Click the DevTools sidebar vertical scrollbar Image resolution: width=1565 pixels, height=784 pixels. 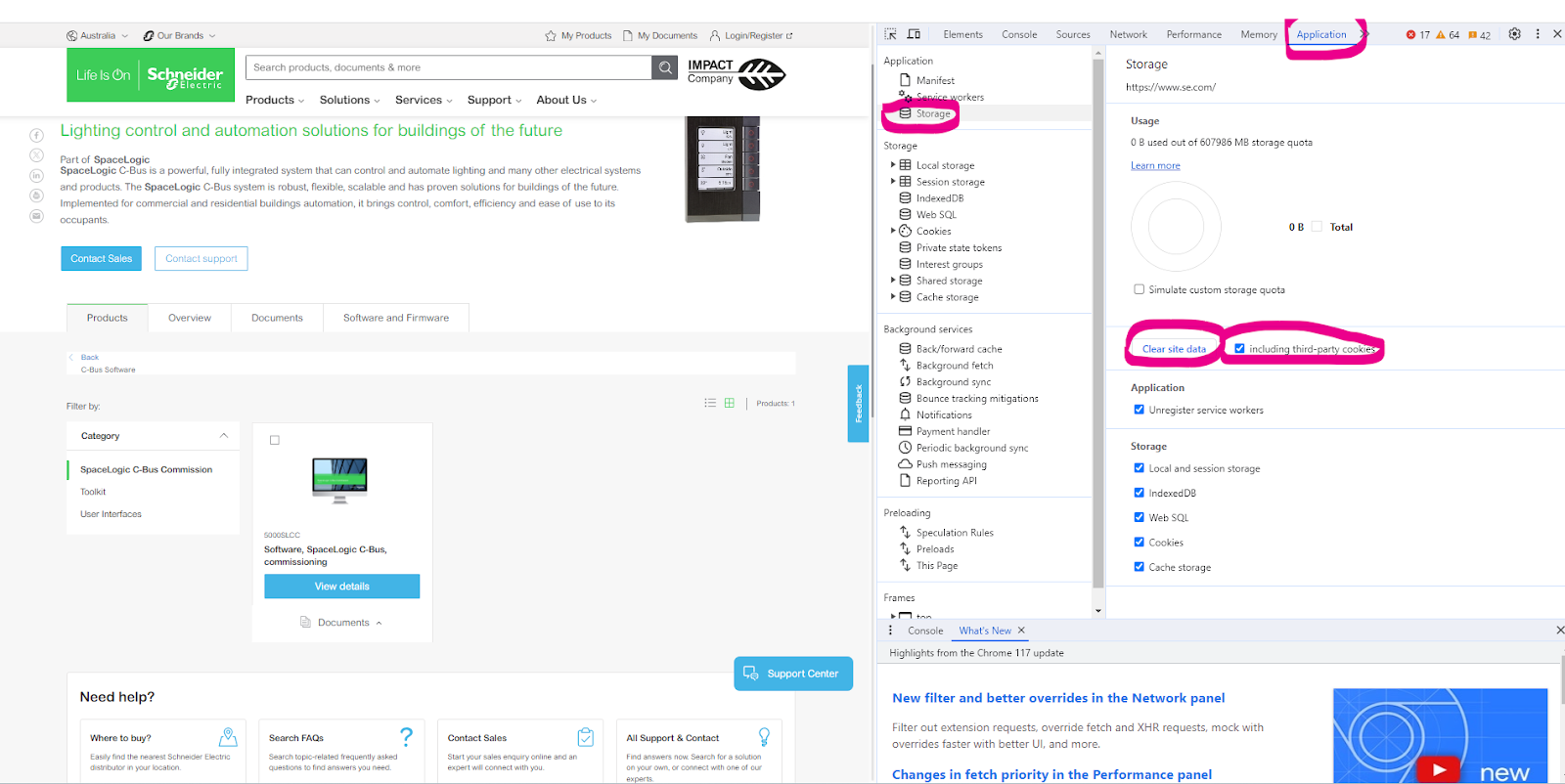1098,323
